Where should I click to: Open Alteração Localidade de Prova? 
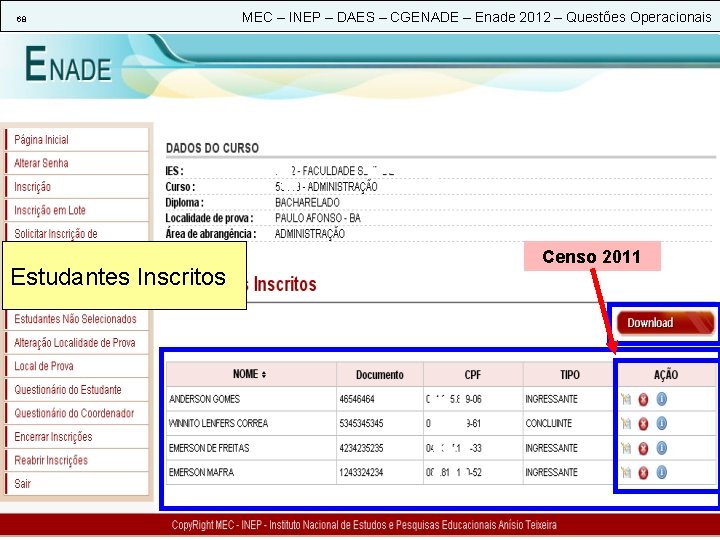74,343
